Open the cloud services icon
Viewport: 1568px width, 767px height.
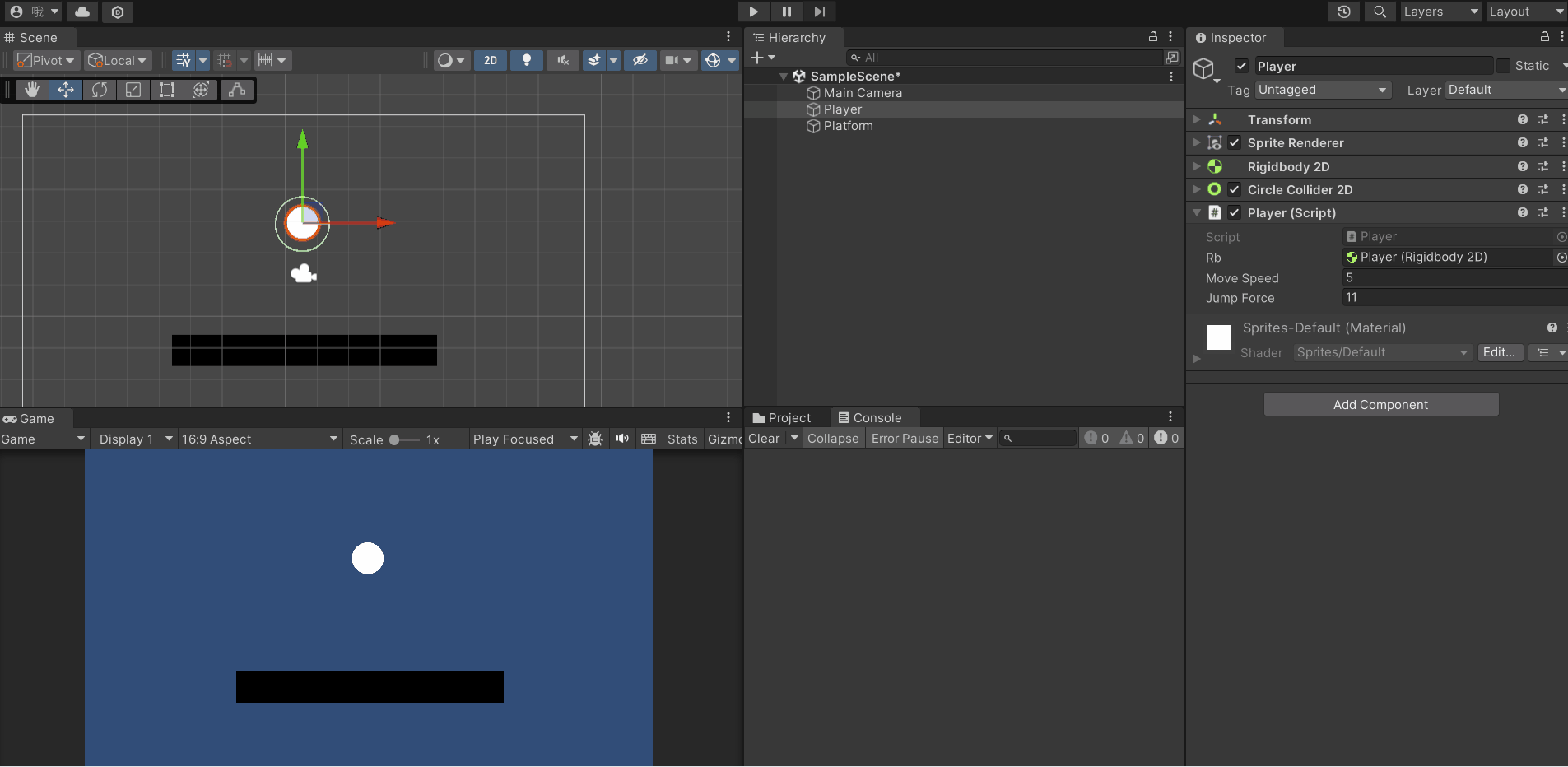(x=82, y=12)
